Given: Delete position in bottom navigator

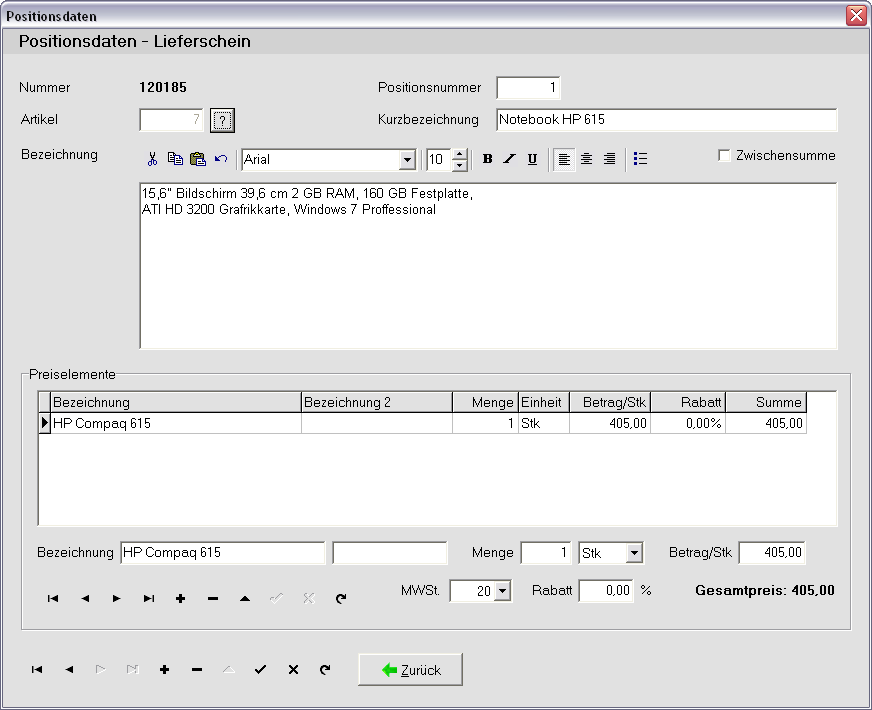Looking at the screenshot, I should coord(197,669).
